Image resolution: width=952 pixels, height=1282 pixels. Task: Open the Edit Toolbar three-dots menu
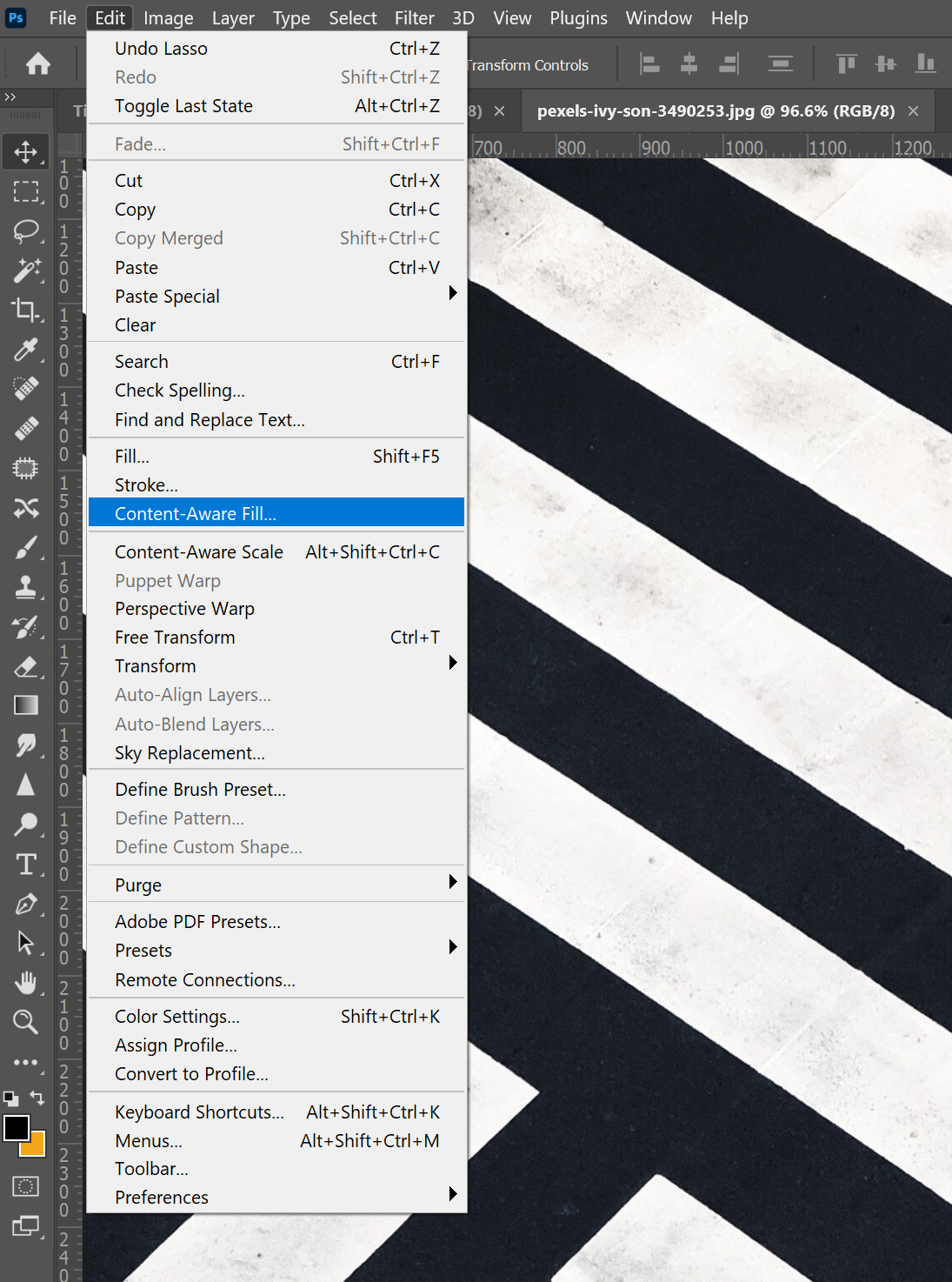coord(26,1062)
